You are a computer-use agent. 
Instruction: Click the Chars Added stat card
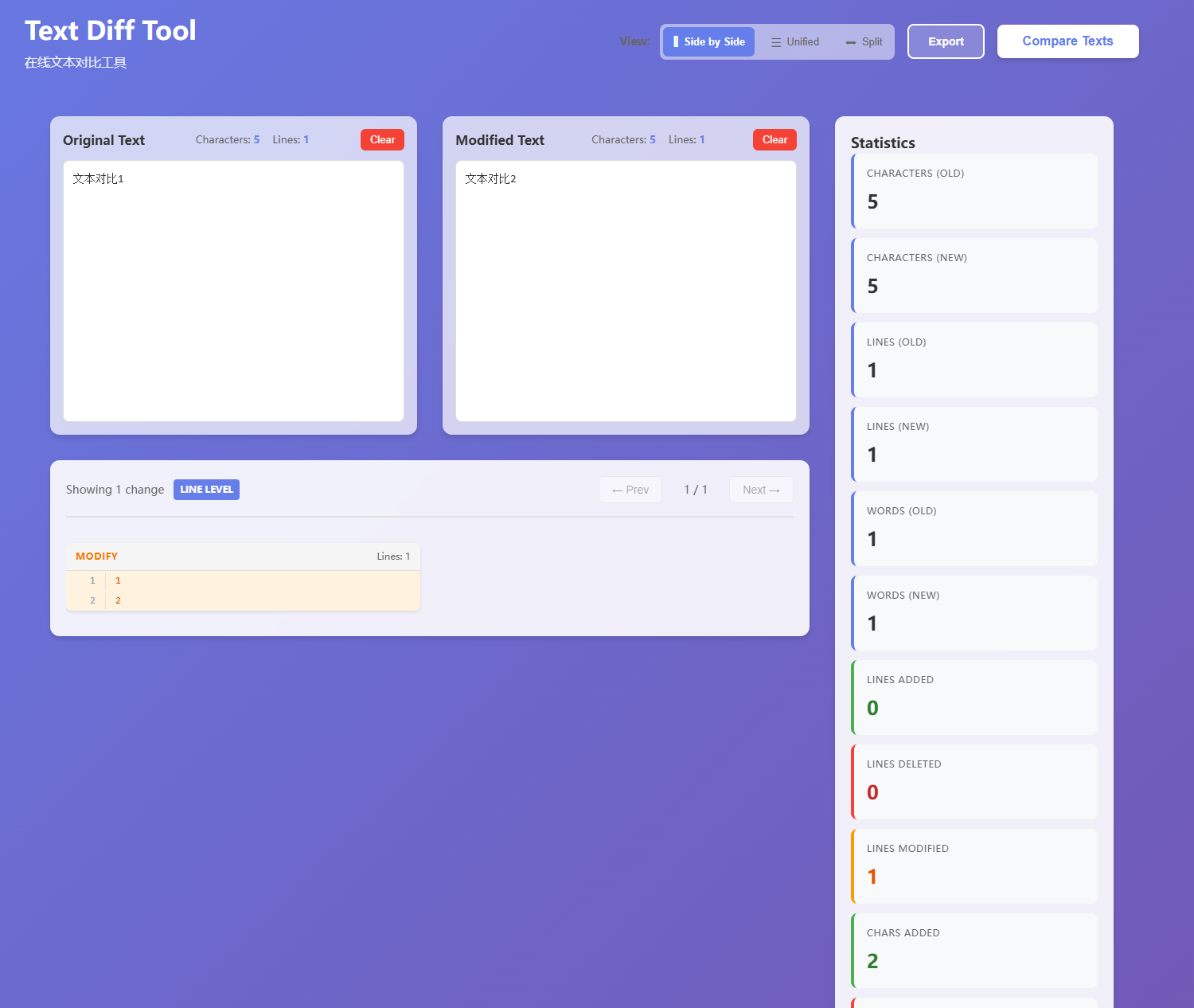pyautogui.click(x=974, y=951)
